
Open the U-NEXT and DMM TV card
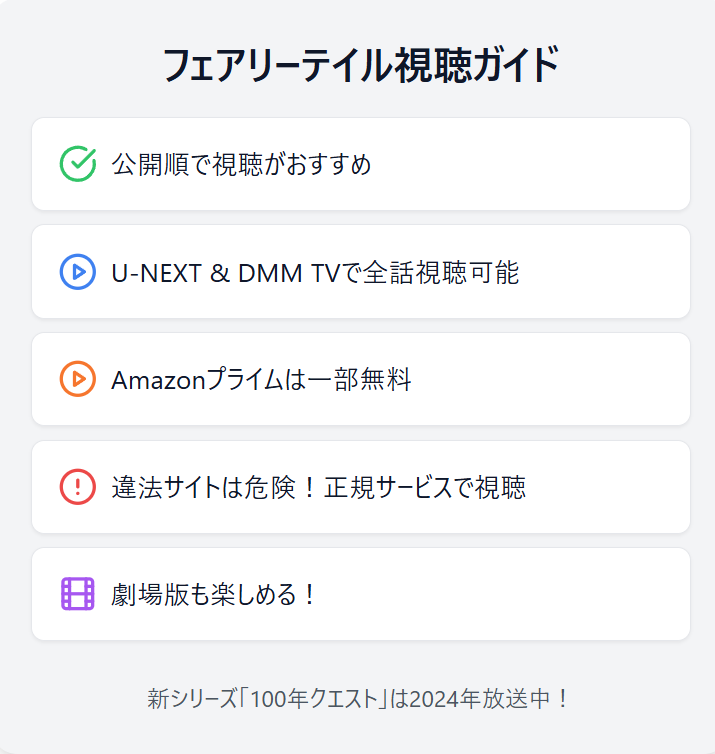pos(361,272)
